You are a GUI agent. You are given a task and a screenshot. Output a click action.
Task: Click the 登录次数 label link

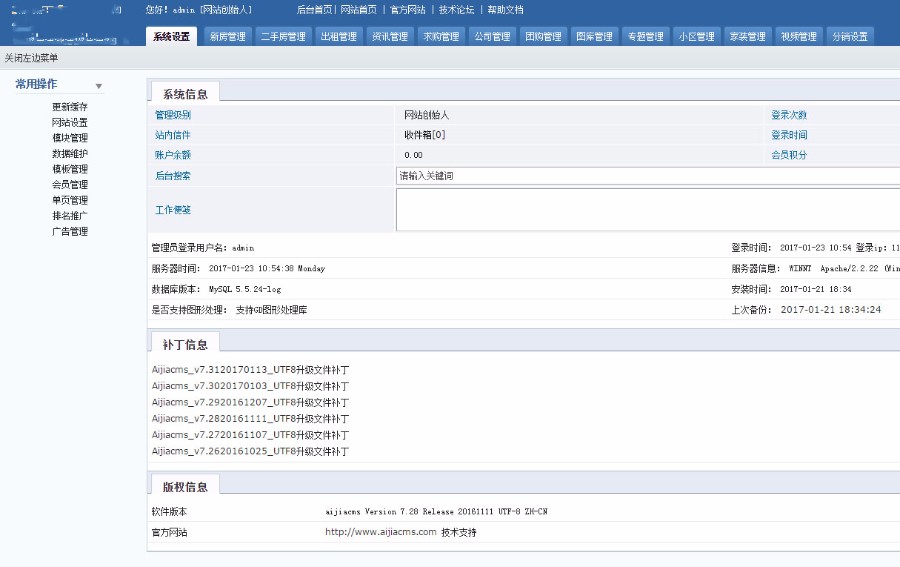coord(789,115)
